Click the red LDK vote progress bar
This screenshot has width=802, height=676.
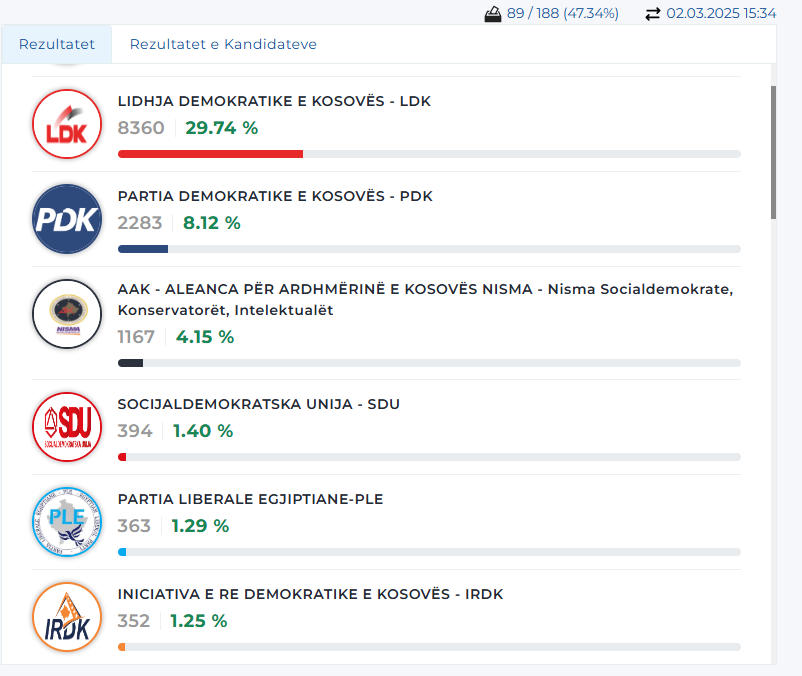click(210, 154)
